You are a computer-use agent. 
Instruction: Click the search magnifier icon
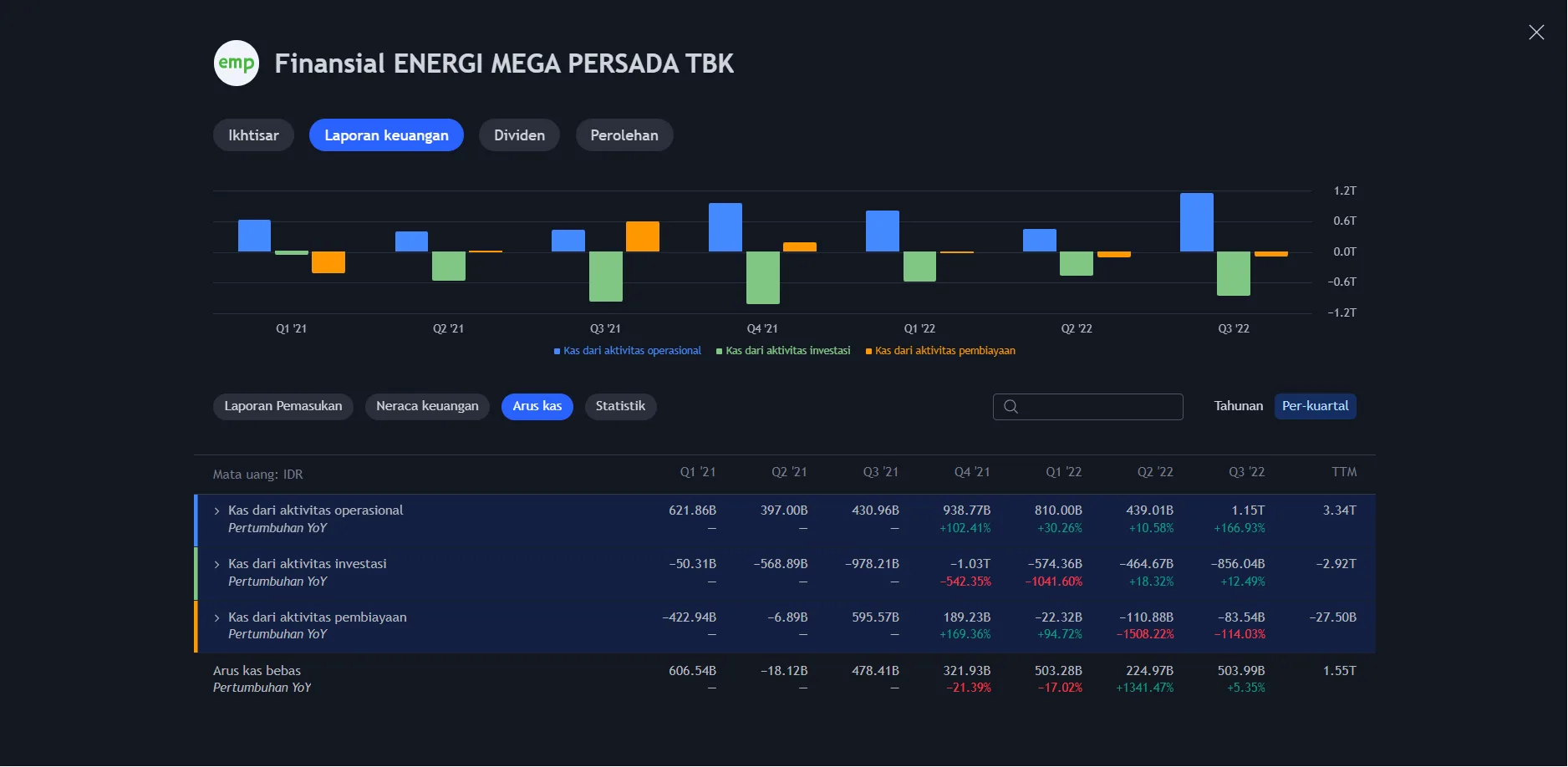pyautogui.click(x=1011, y=407)
